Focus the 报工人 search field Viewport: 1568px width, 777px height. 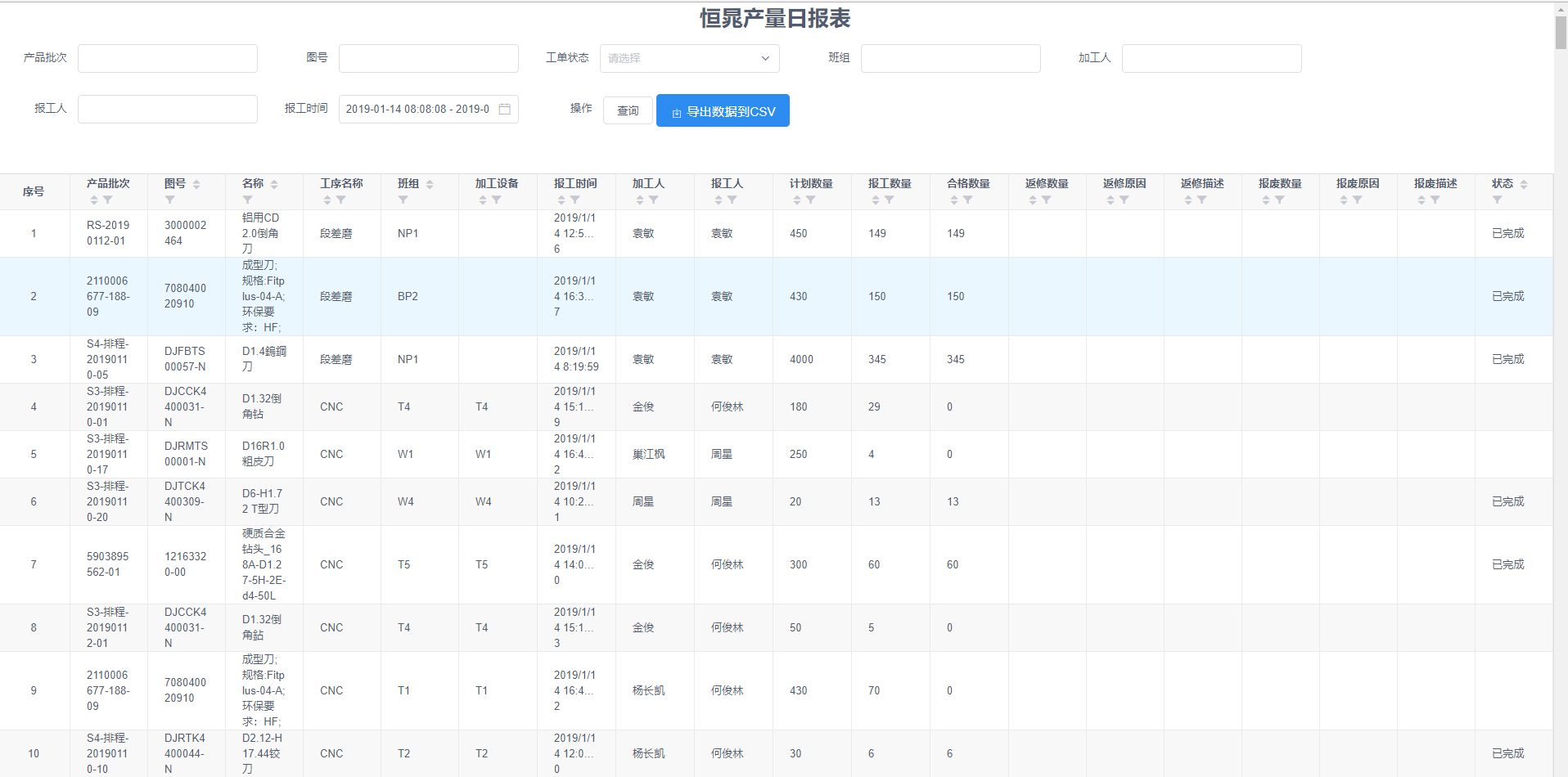pyautogui.click(x=168, y=109)
